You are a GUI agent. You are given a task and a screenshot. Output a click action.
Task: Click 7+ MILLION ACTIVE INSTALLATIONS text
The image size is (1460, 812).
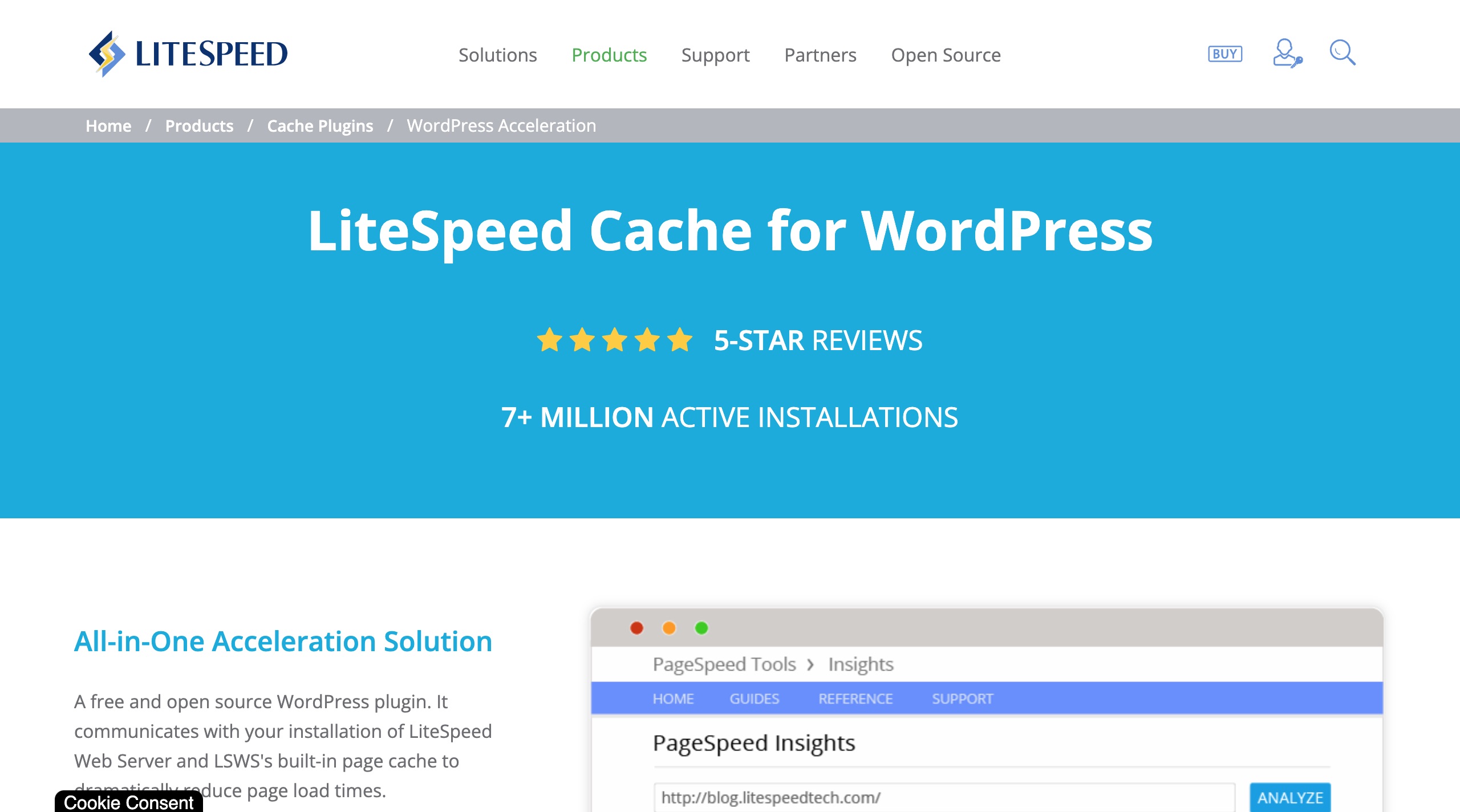click(730, 417)
